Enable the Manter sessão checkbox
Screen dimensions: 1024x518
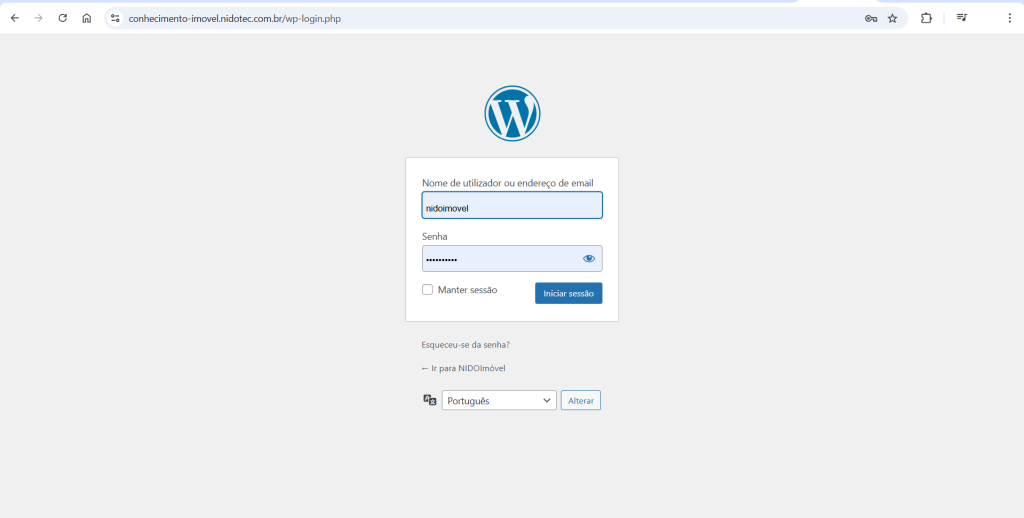(x=428, y=290)
